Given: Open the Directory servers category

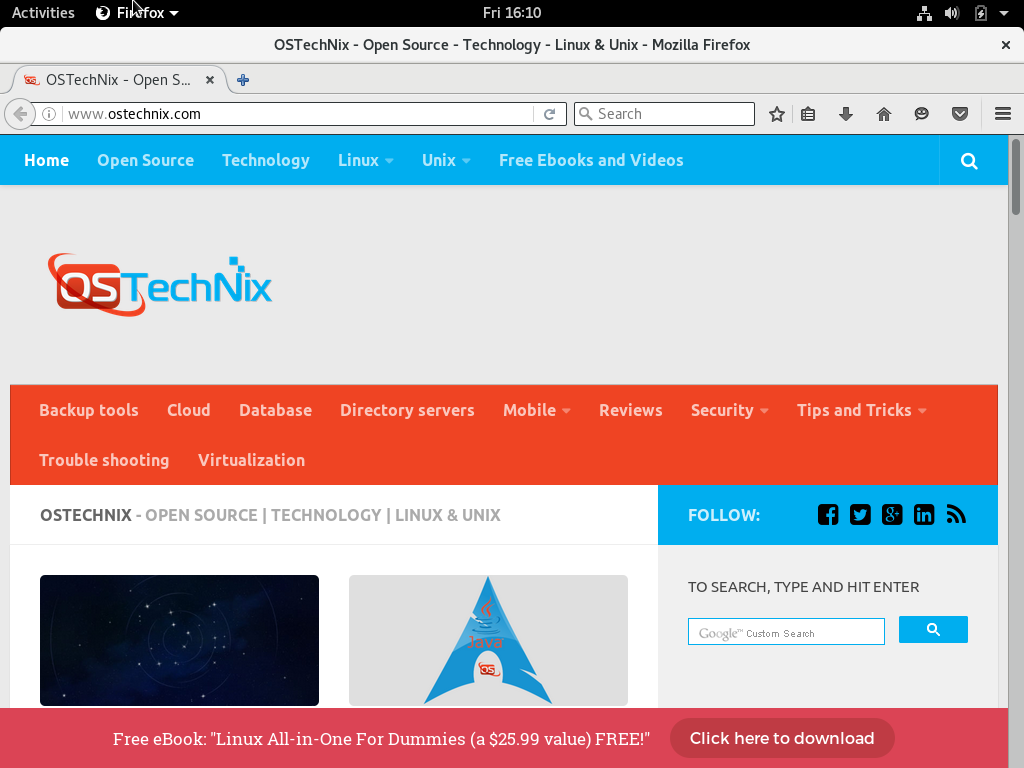Looking at the screenshot, I should point(408,410).
